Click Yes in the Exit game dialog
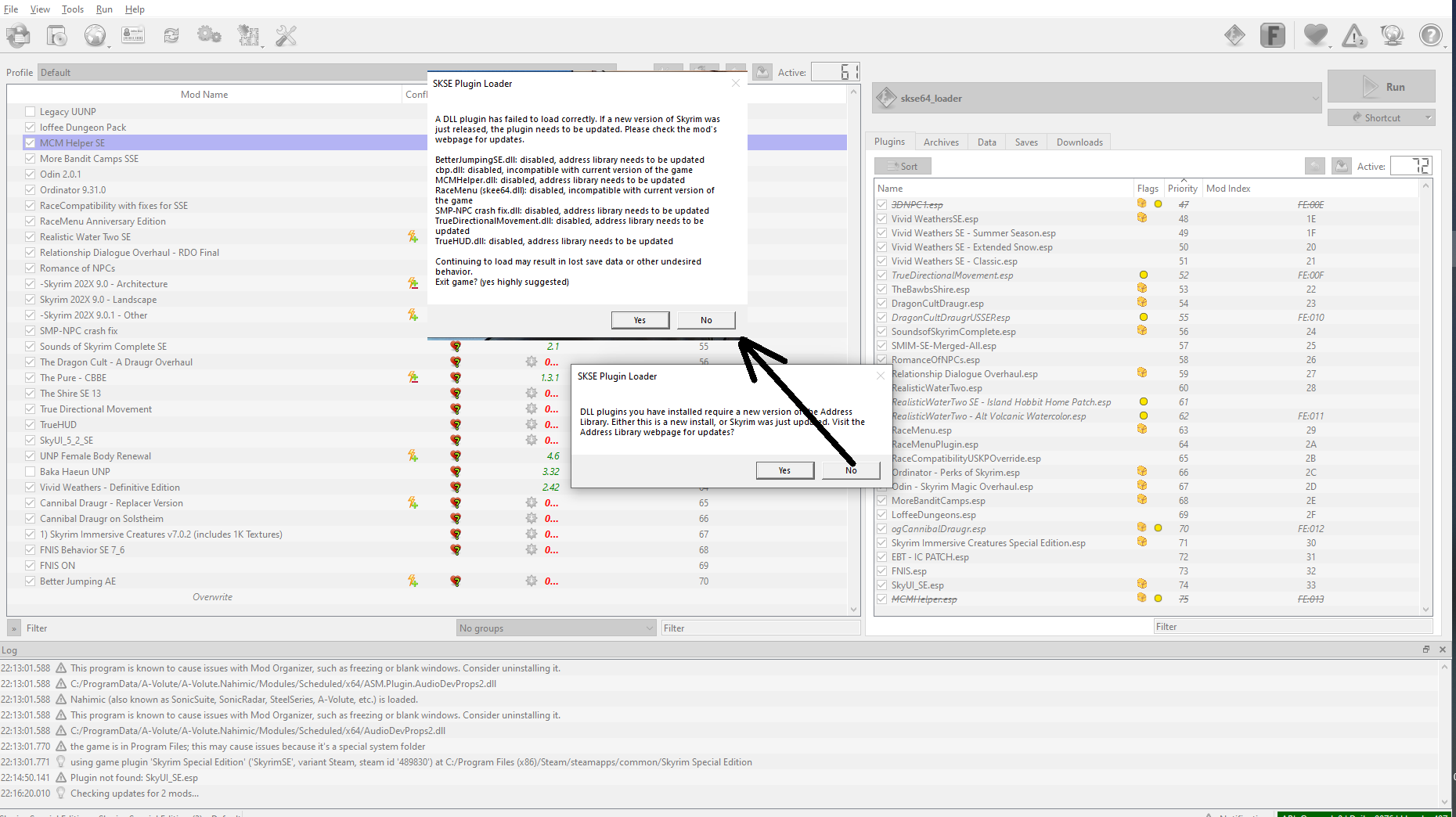The width and height of the screenshot is (1456, 817). (640, 319)
